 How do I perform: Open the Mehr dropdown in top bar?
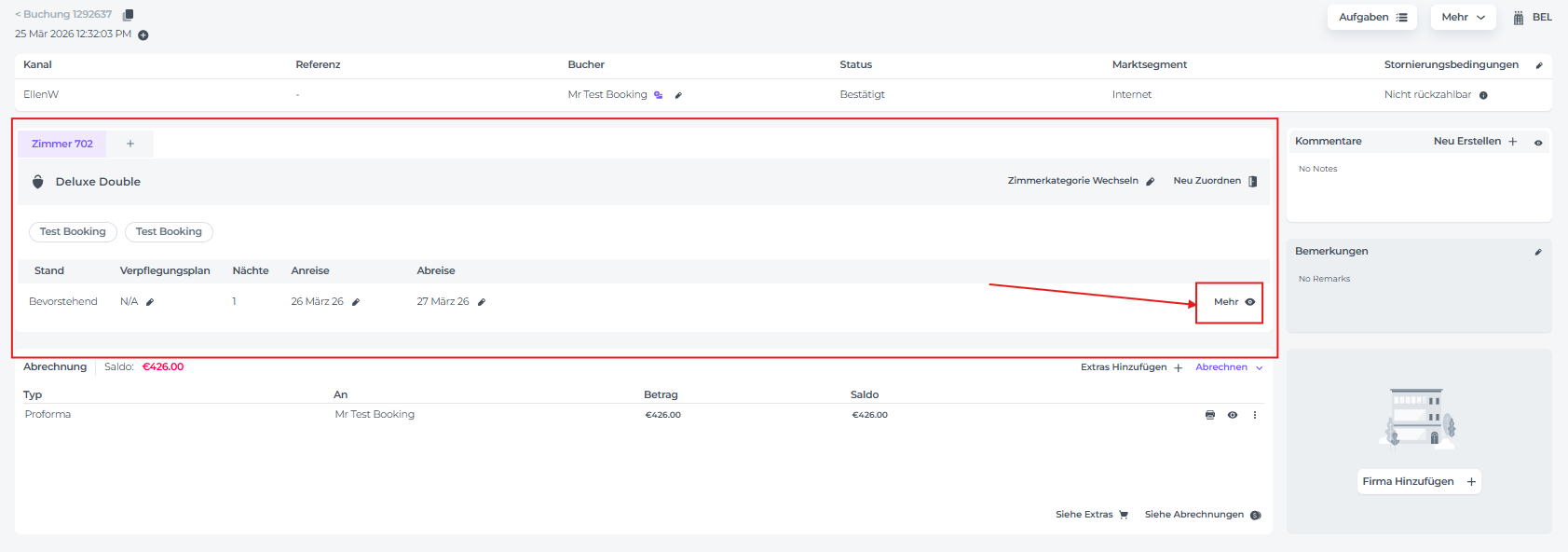(x=1463, y=17)
